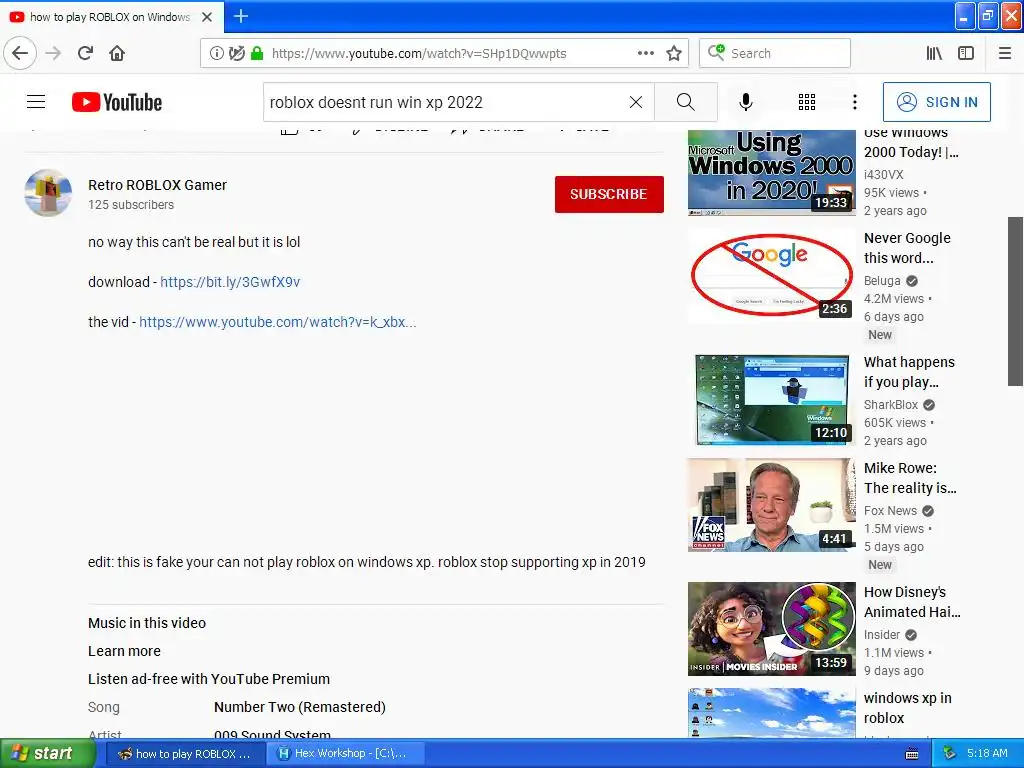1024x768 pixels.
Task: Click the keyboard icon in system tray
Action: click(x=912, y=754)
